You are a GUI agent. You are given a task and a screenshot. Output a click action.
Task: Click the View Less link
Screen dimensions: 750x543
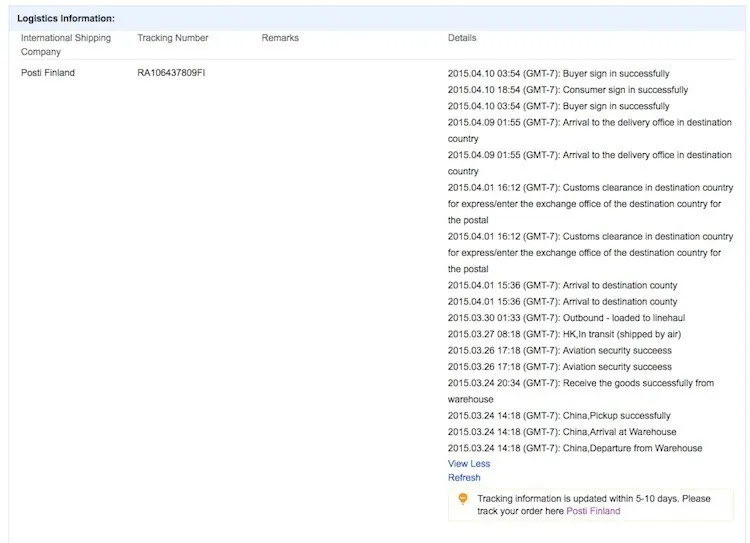pos(469,464)
